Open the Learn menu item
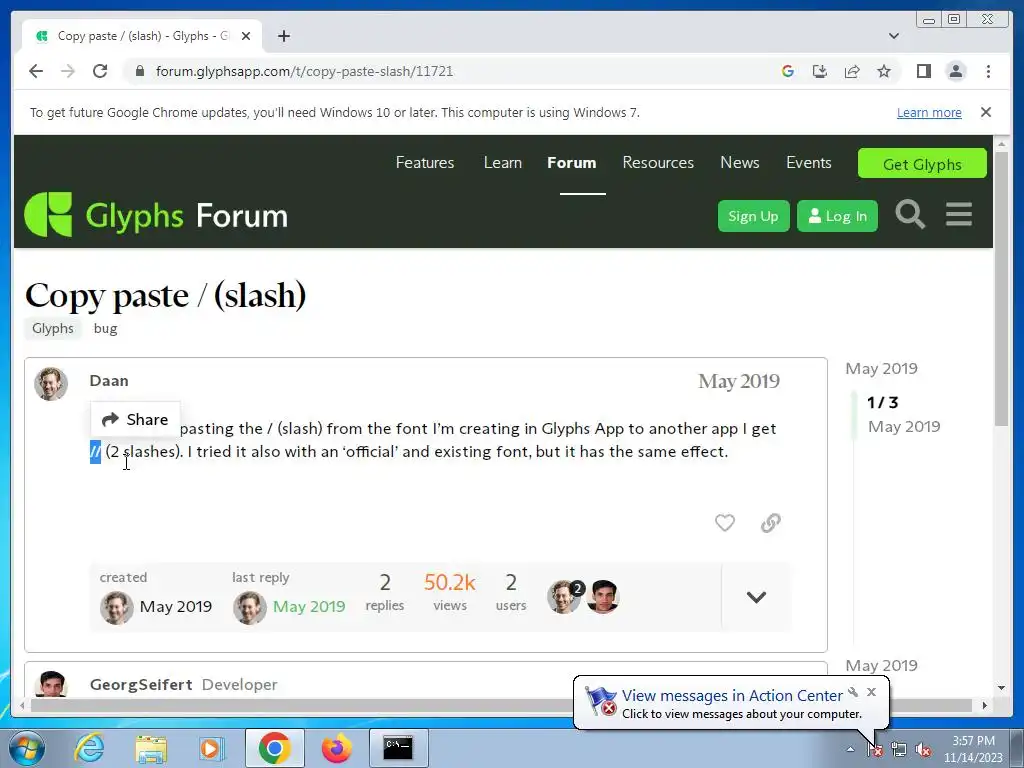The image size is (1024, 768). click(502, 163)
